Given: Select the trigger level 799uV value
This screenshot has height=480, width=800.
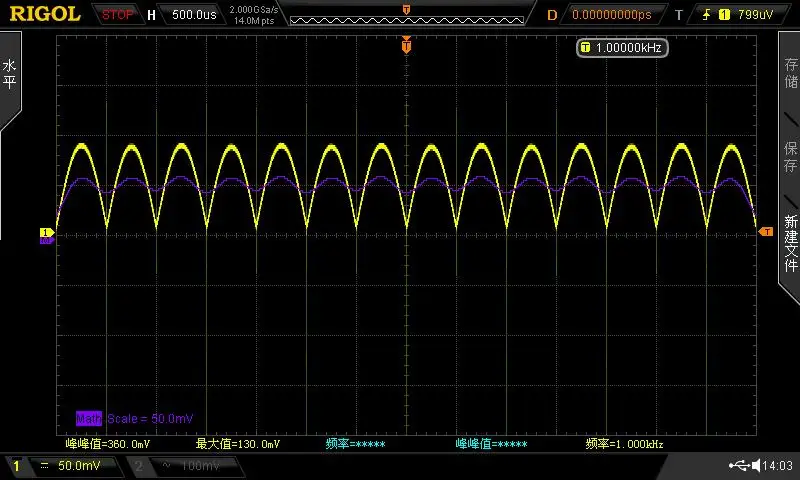Looking at the screenshot, I should [756, 15].
